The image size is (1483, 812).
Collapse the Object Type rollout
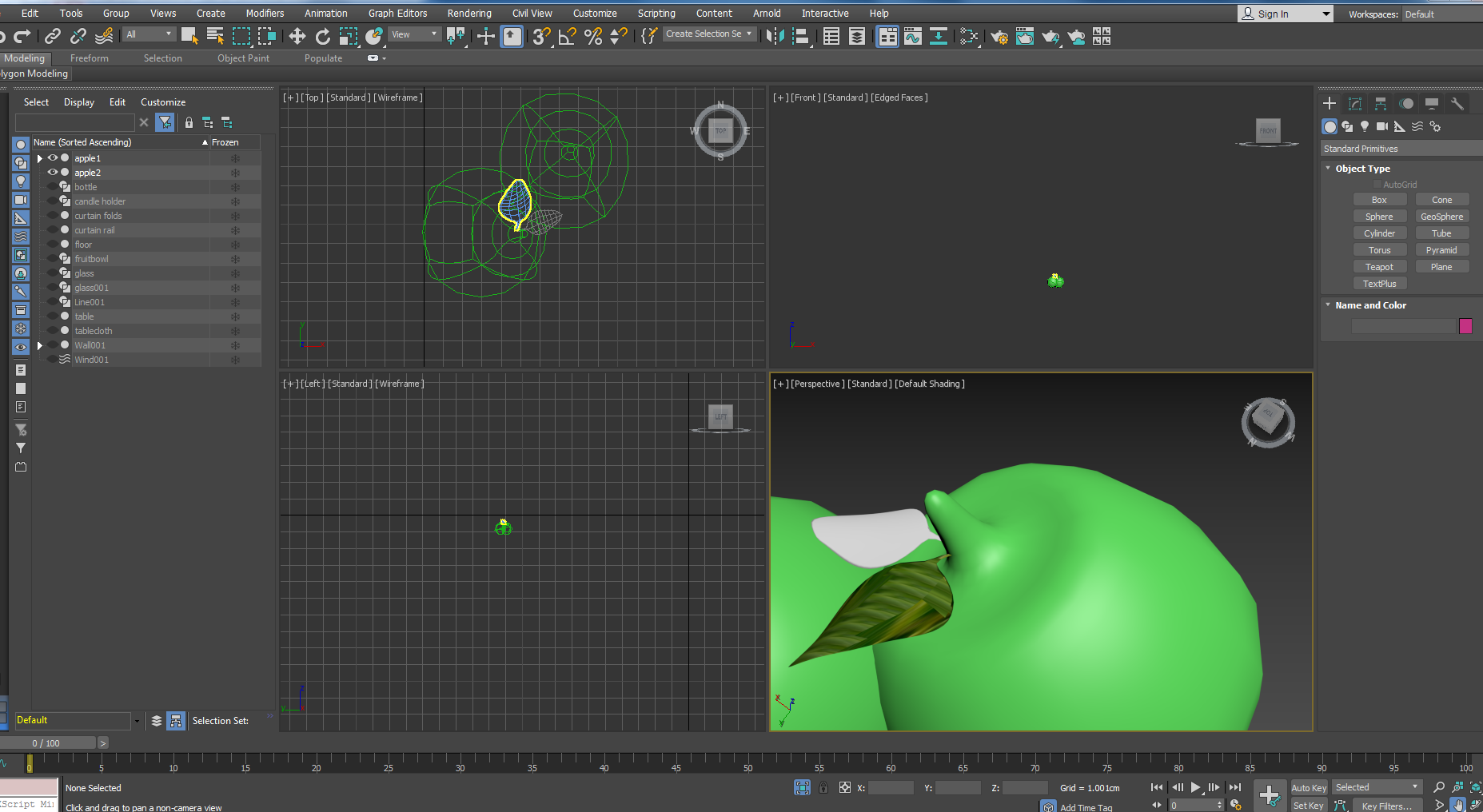(1362, 169)
